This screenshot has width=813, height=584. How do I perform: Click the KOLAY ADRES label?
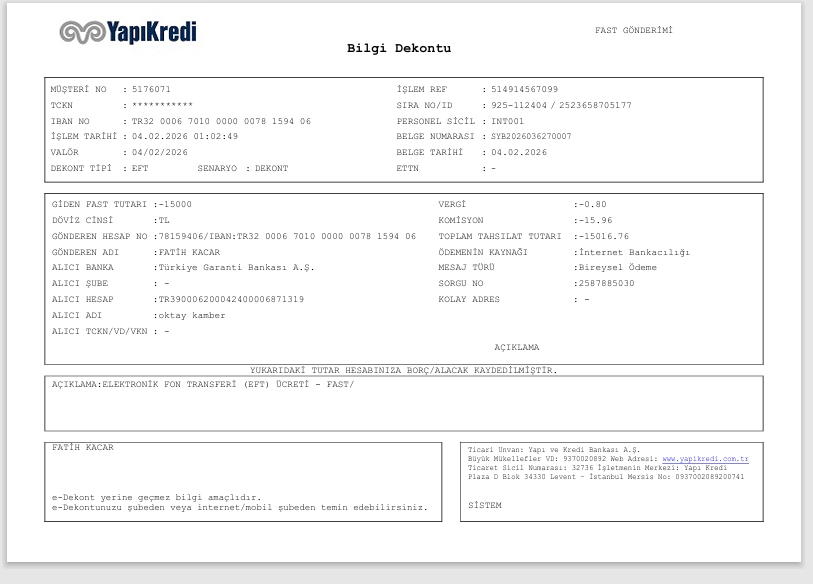(x=469, y=299)
